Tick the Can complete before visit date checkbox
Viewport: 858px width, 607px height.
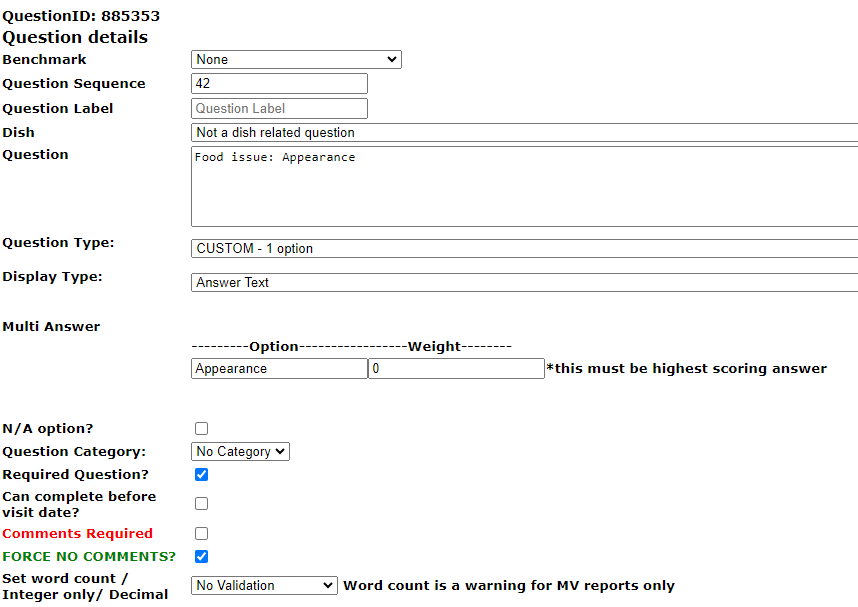pos(202,504)
